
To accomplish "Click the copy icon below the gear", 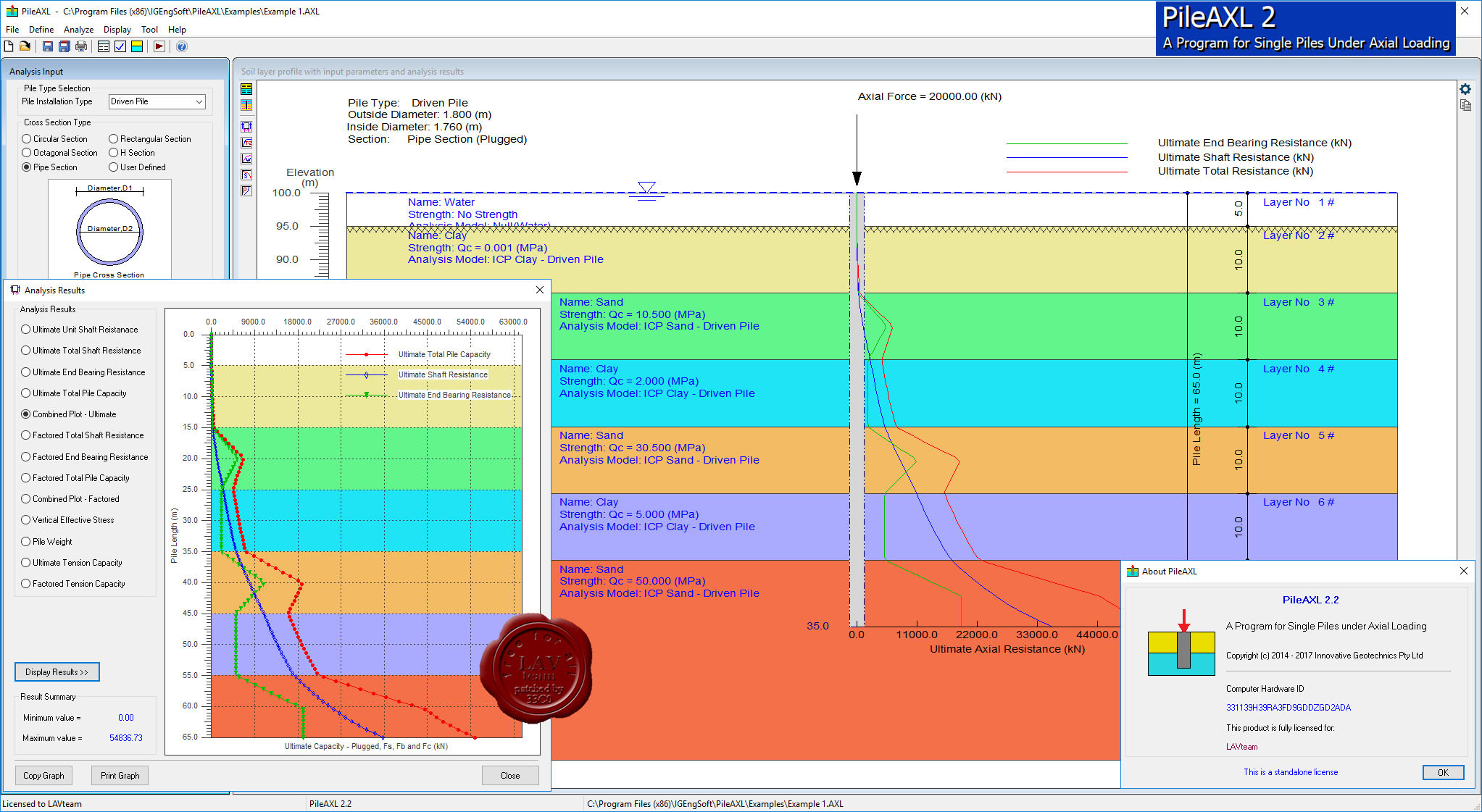I will pyautogui.click(x=1465, y=106).
